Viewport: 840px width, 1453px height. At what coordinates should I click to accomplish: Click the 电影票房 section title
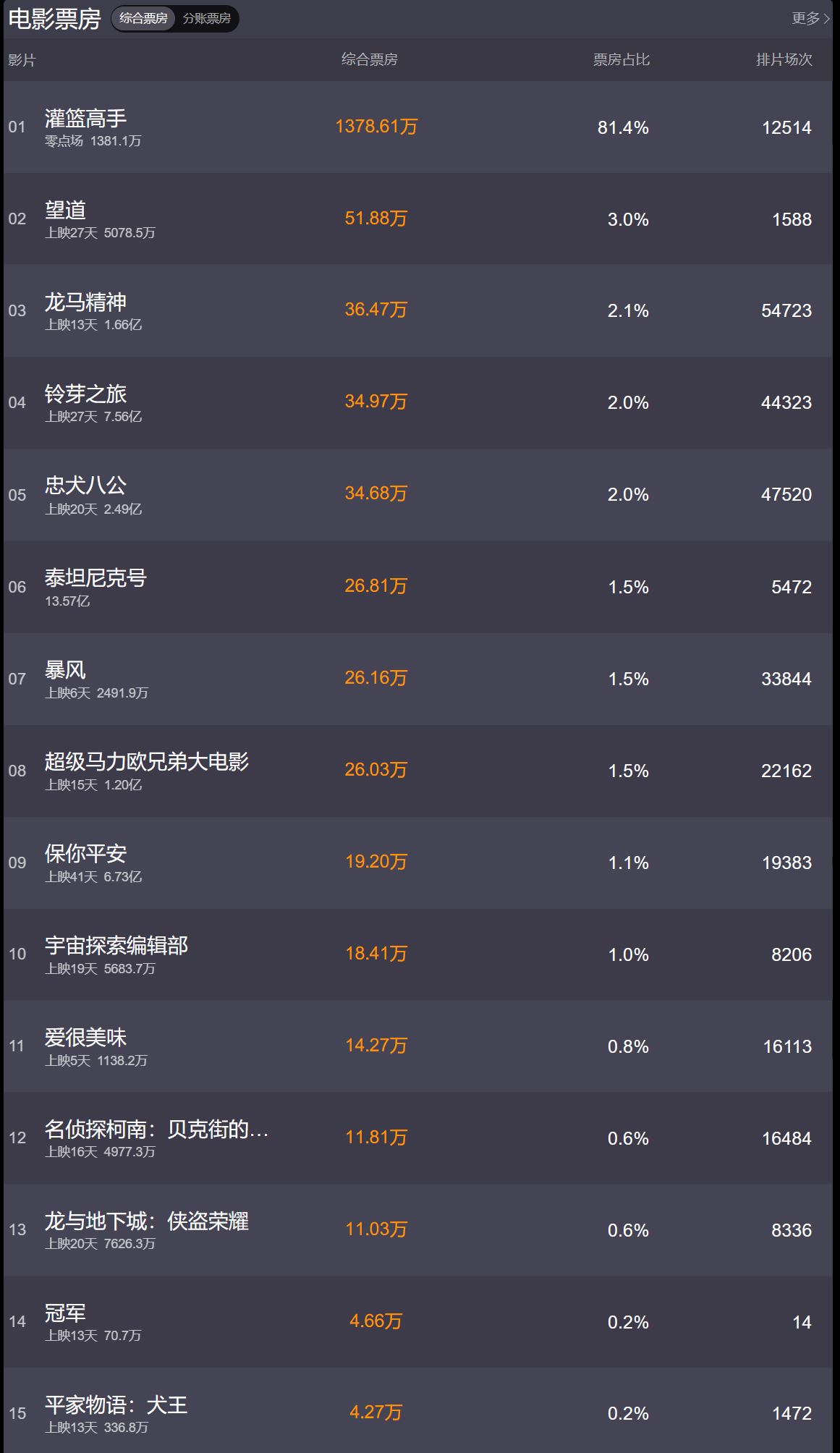54,19
